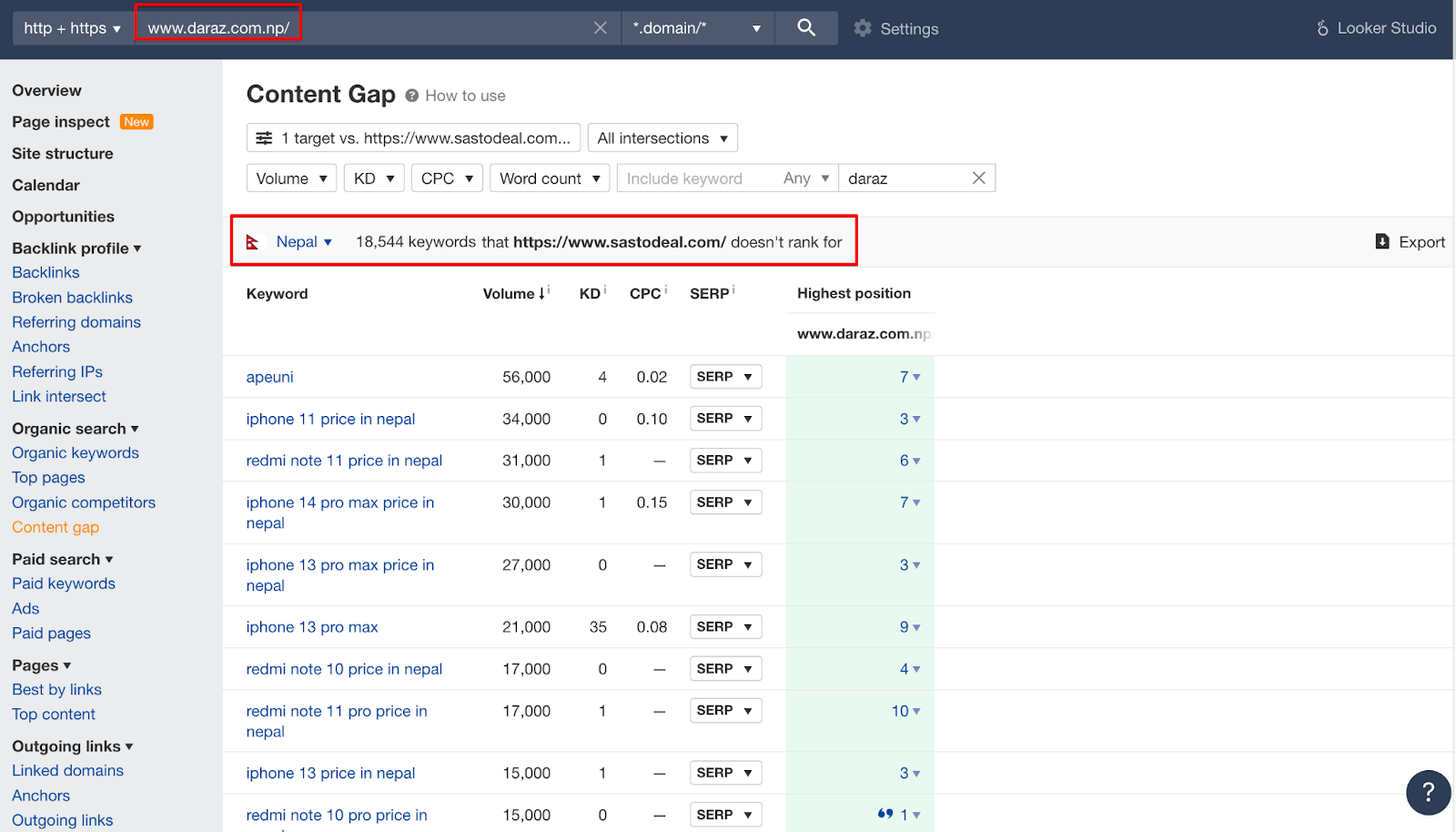
Task: Open the Backlinks report link
Action: tap(45, 272)
